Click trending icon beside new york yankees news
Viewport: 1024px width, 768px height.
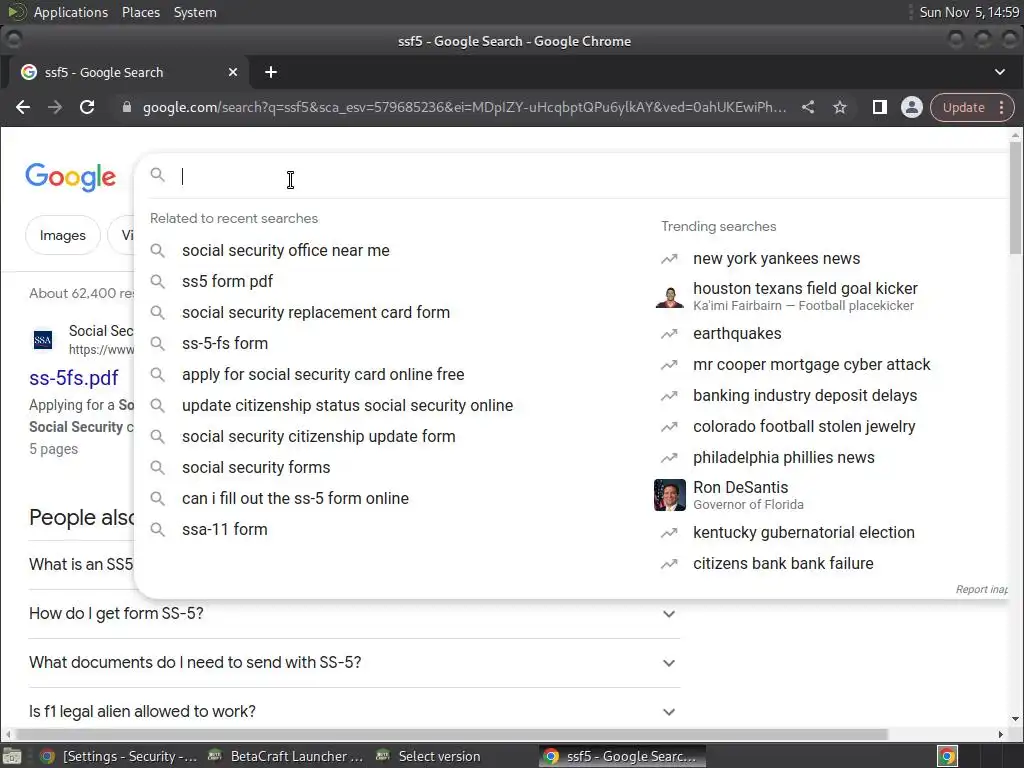669,259
